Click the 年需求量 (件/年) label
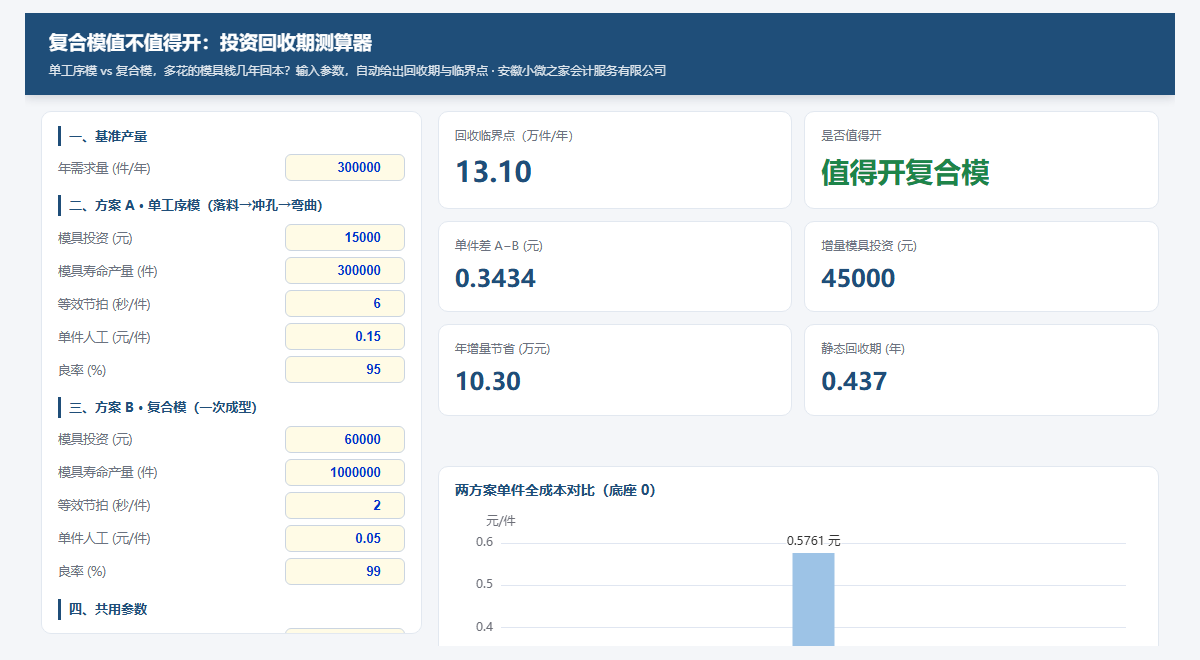 click(105, 168)
